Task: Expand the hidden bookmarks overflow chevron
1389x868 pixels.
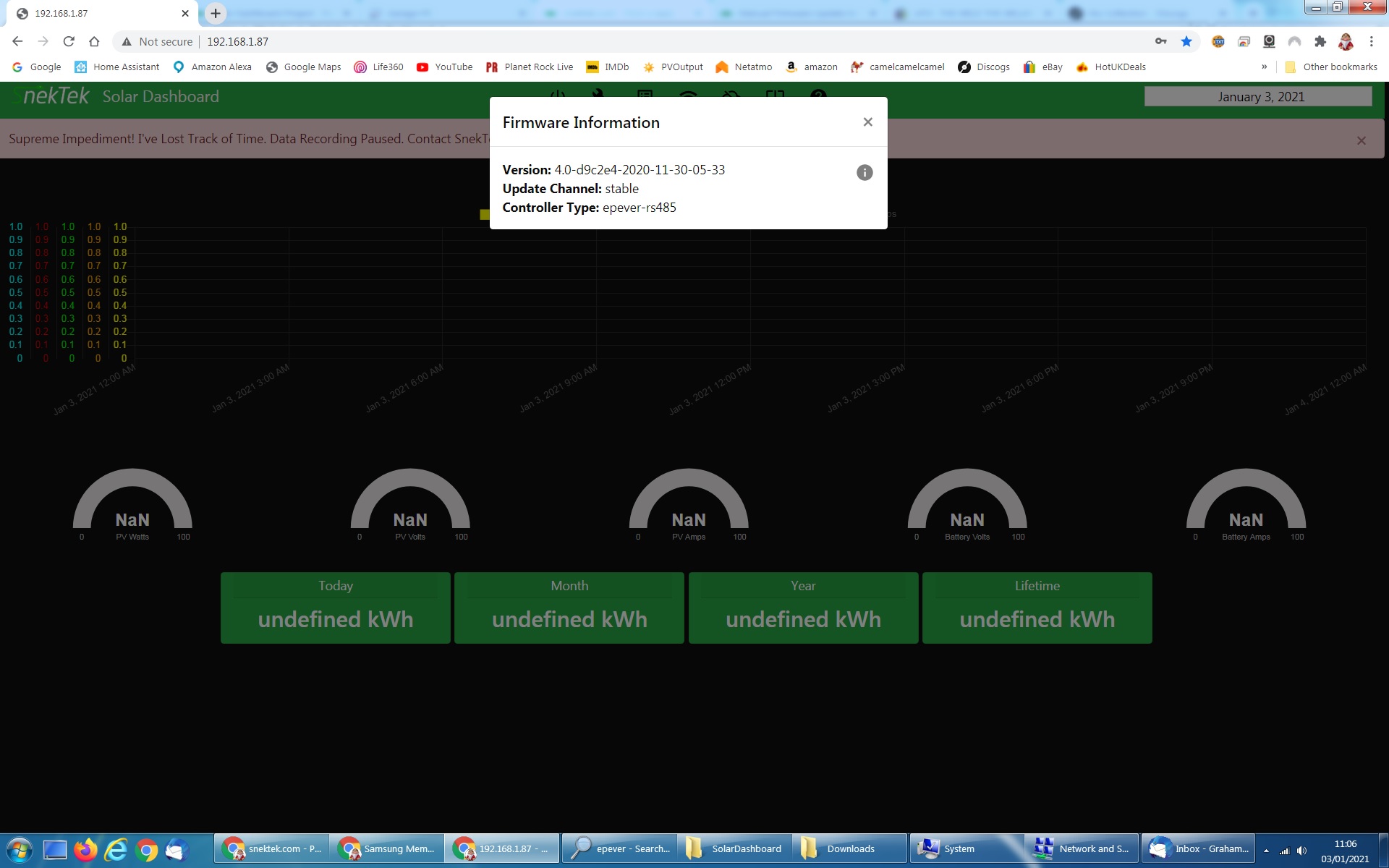Action: [1264, 67]
